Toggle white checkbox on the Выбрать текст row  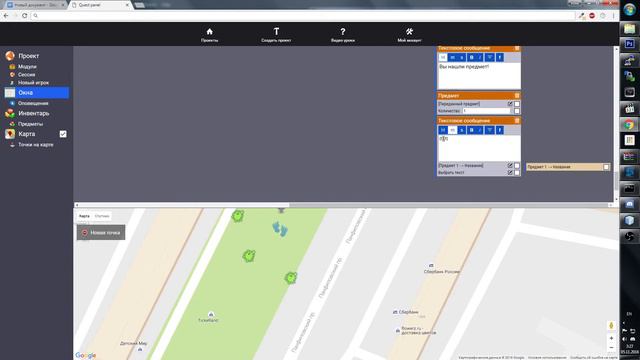[x=517, y=173]
